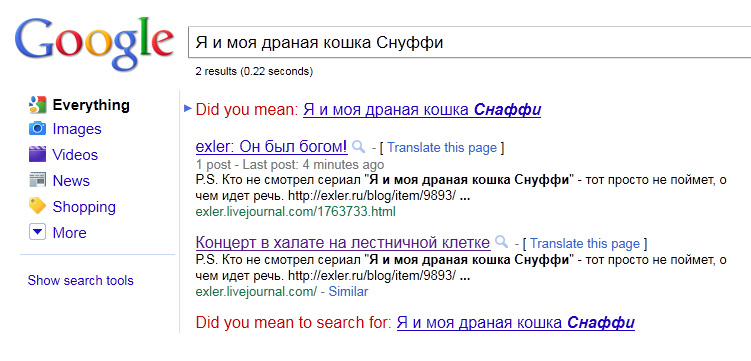Screen dimensions: 751x361
Task: Click the Google logo
Action: (x=94, y=45)
